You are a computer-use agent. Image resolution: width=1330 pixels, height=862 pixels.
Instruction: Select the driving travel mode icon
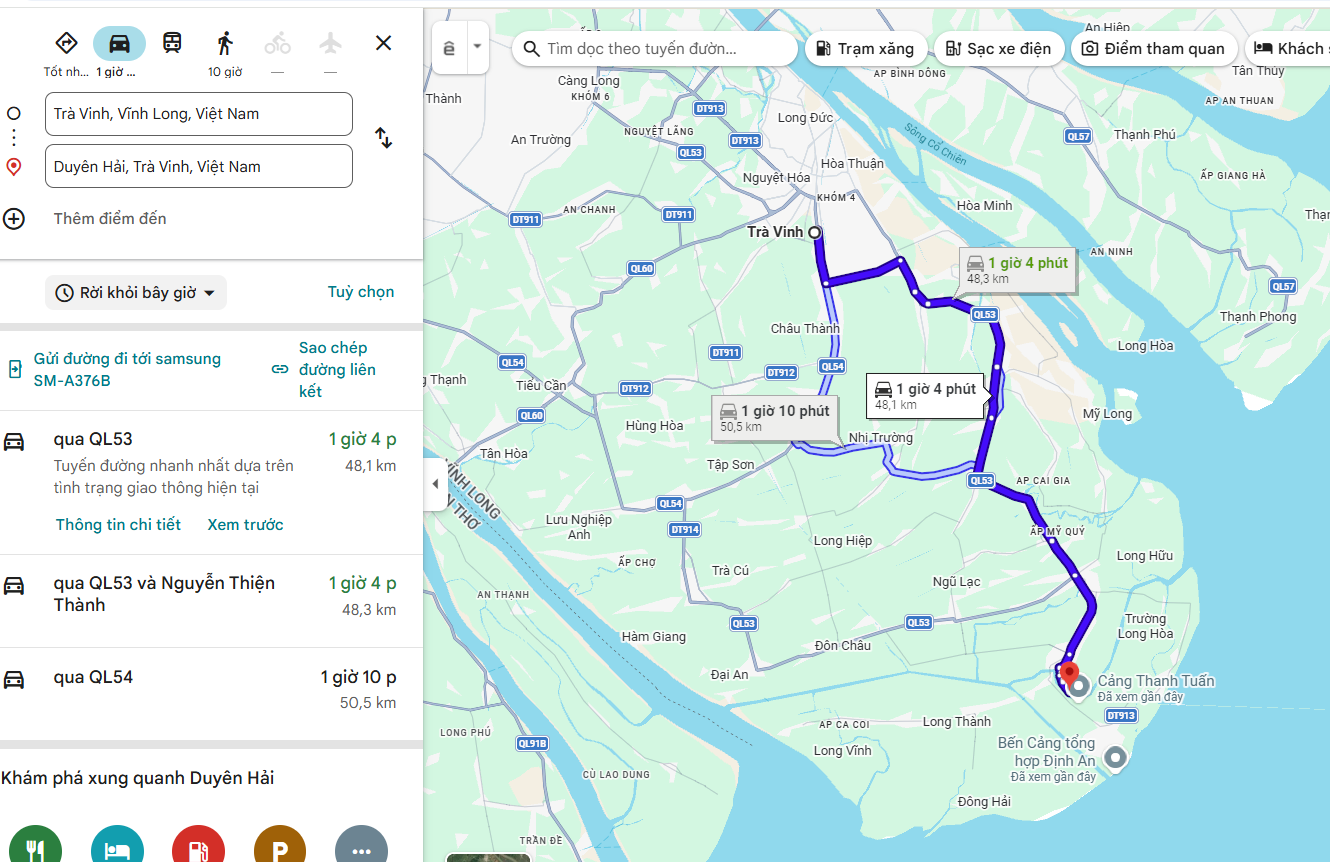point(119,43)
